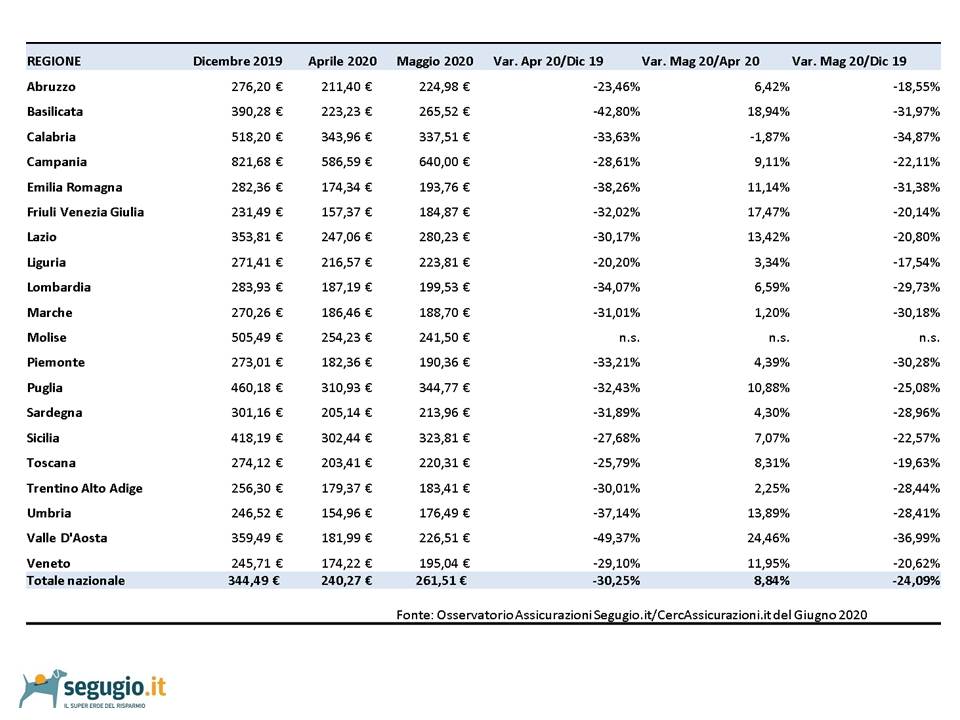Viewport: 960px width, 720px height.
Task: Click Campania's 821,68 € December value
Action: point(252,162)
